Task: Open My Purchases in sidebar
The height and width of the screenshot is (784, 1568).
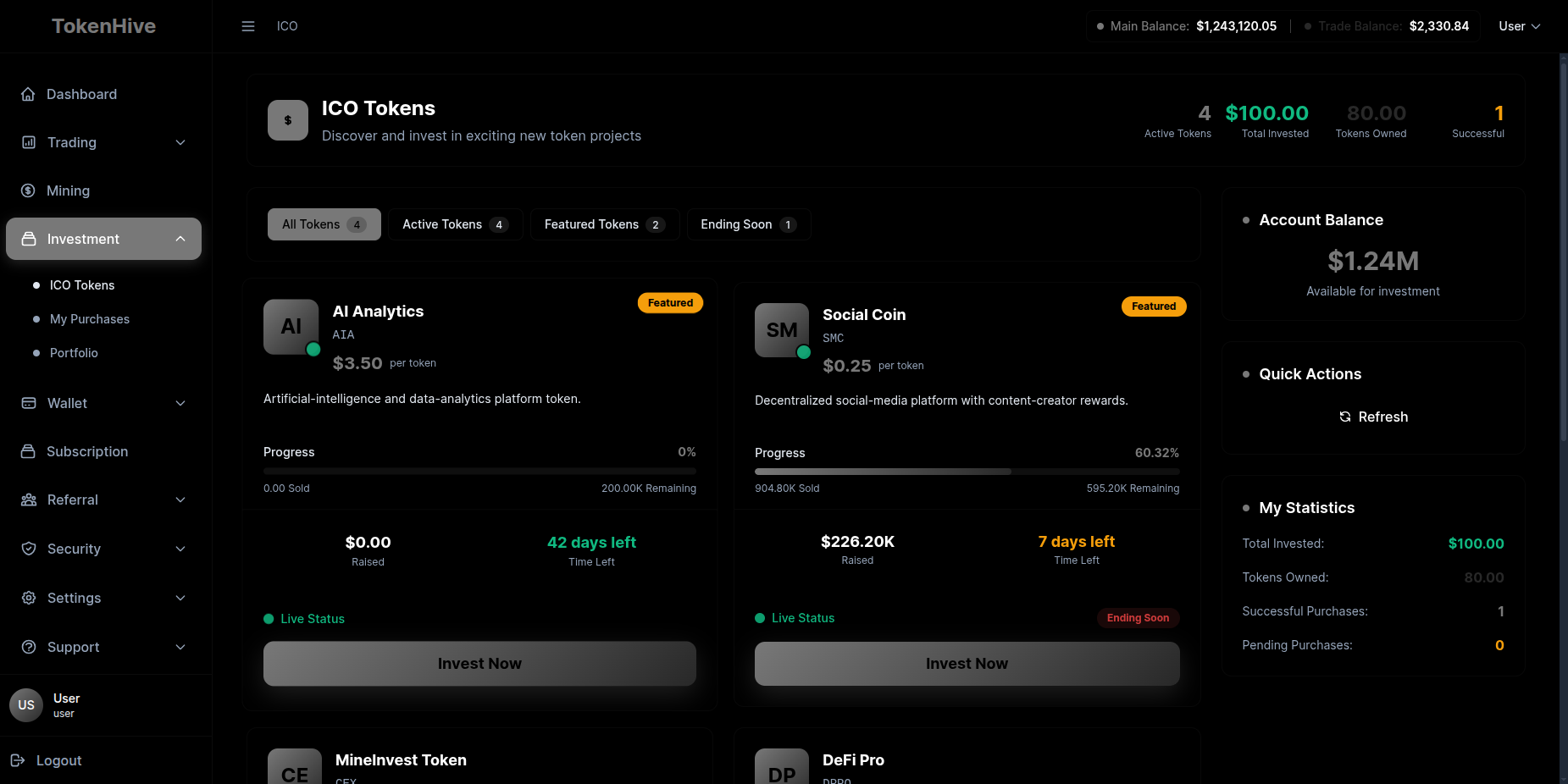Action: point(90,319)
